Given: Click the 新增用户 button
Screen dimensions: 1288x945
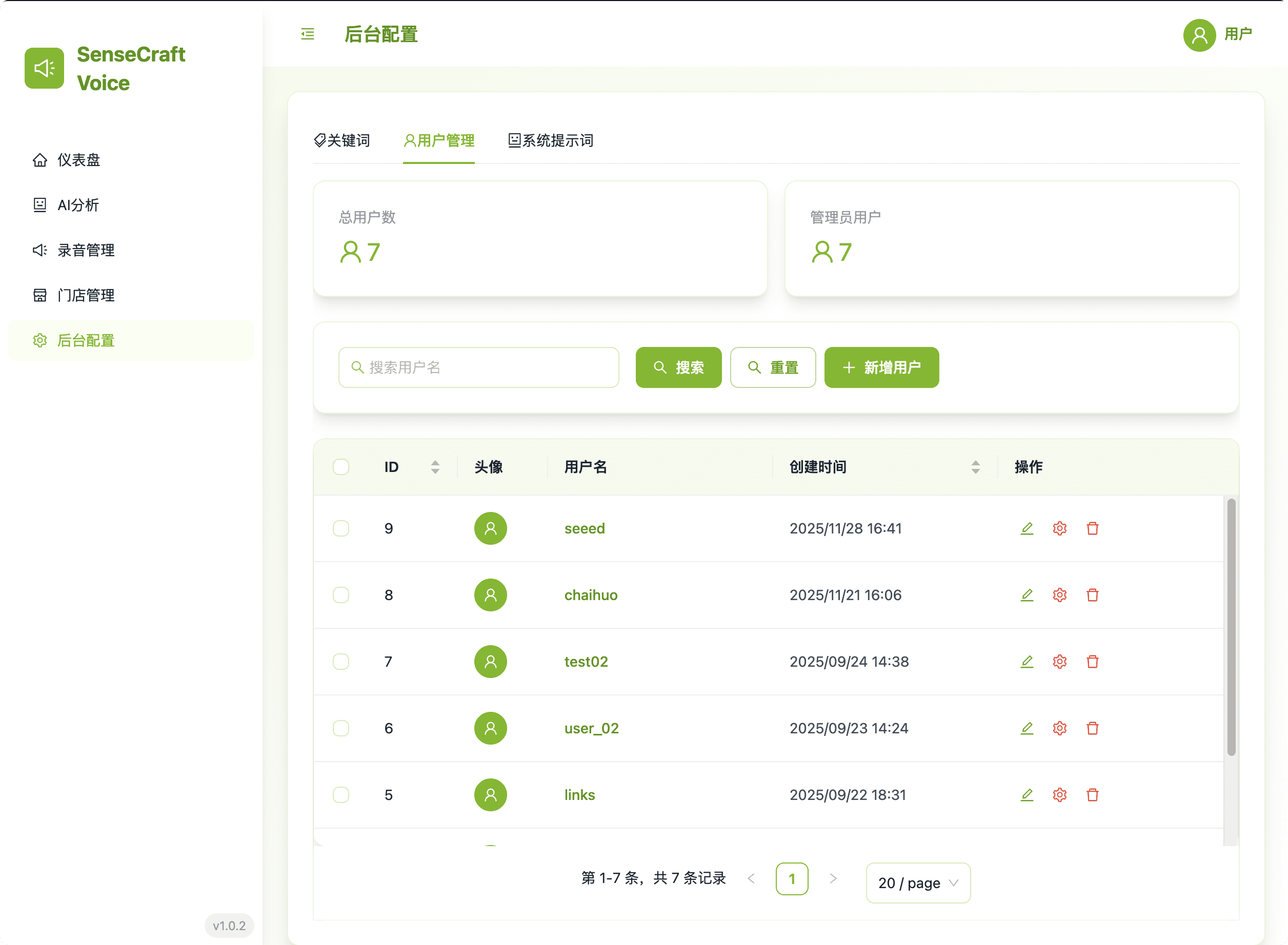Looking at the screenshot, I should click(x=880, y=367).
